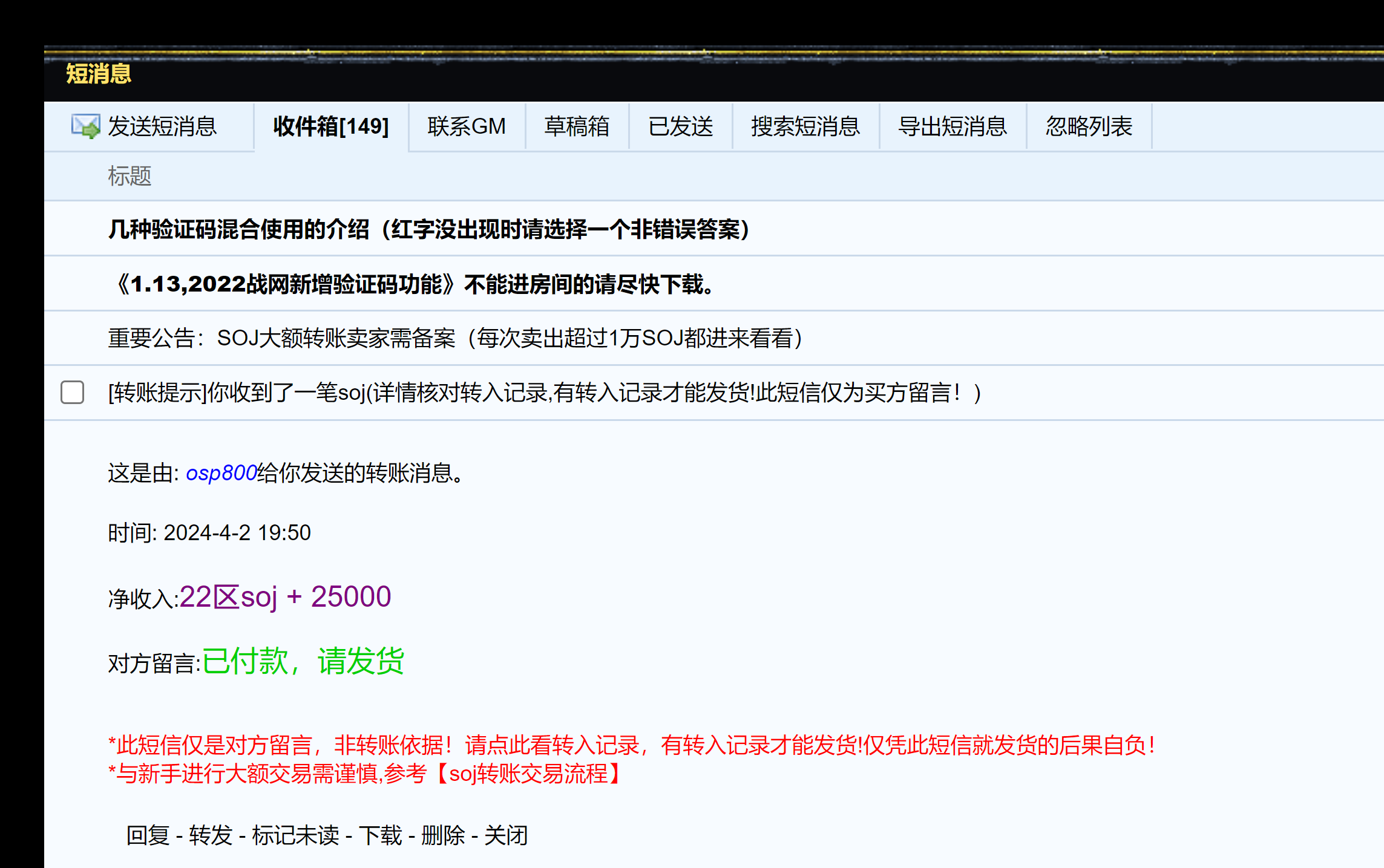Open the 导出短消息 export tab
This screenshot has width=1384, height=868.
coord(953,126)
